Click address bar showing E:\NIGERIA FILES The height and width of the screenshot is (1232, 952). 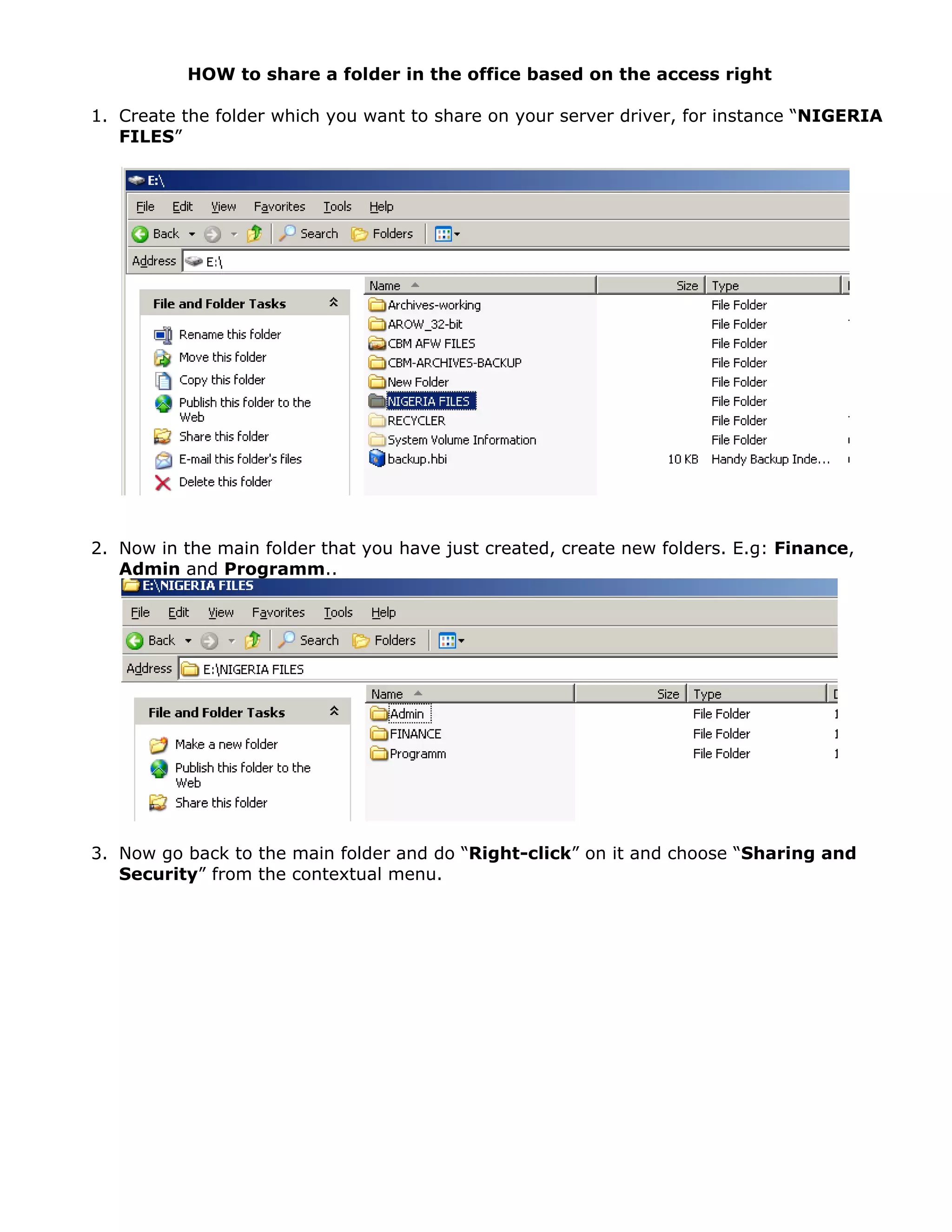click(253, 669)
